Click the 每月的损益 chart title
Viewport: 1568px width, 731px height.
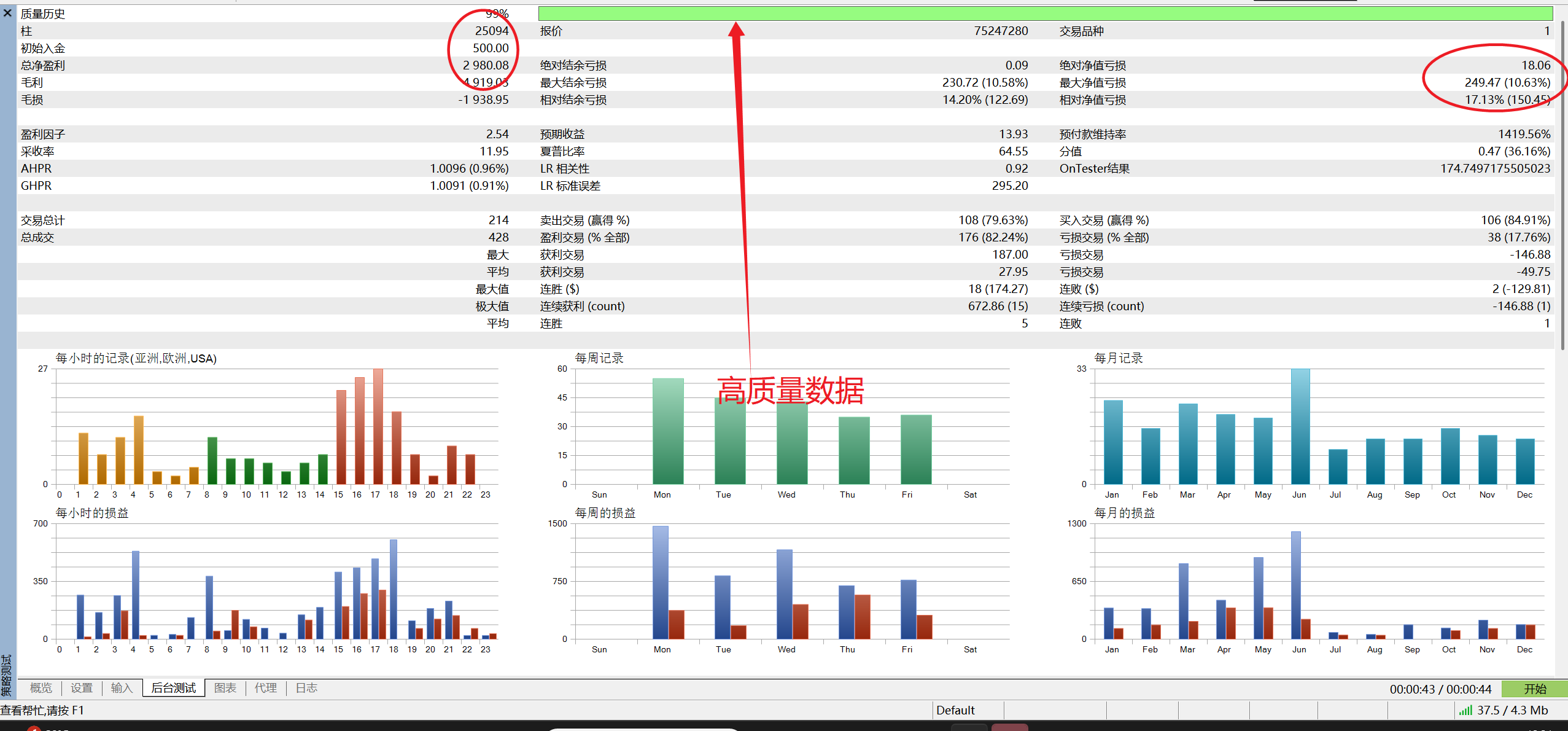[1125, 513]
